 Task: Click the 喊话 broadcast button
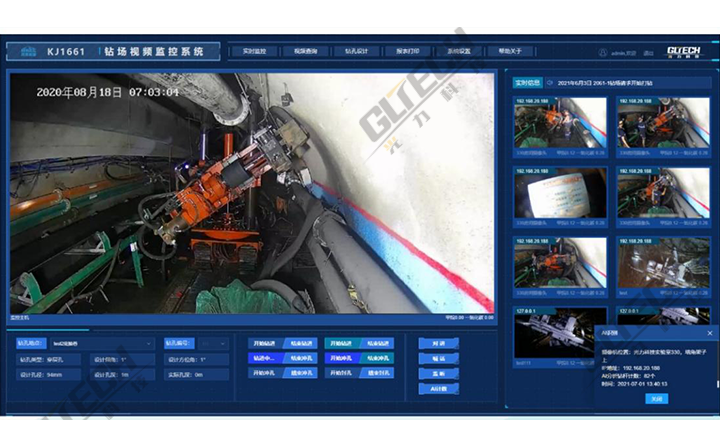click(439, 359)
